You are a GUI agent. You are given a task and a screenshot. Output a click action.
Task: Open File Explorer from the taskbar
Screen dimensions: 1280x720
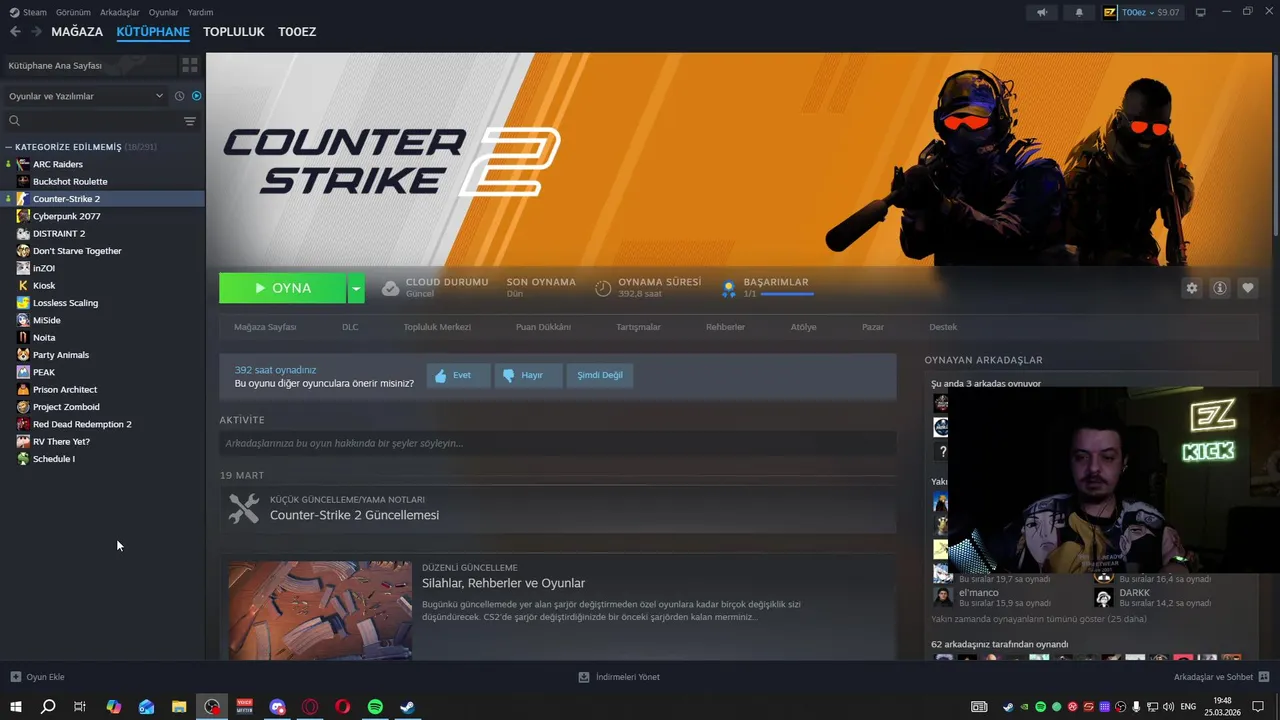coord(179,707)
